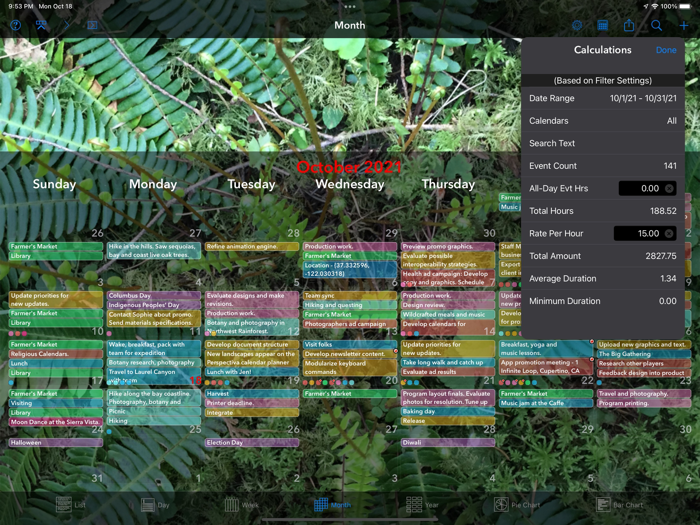Open Moon Dance at the Sierra Vista event
Screen dimensions: 700x525
[x=56, y=421]
